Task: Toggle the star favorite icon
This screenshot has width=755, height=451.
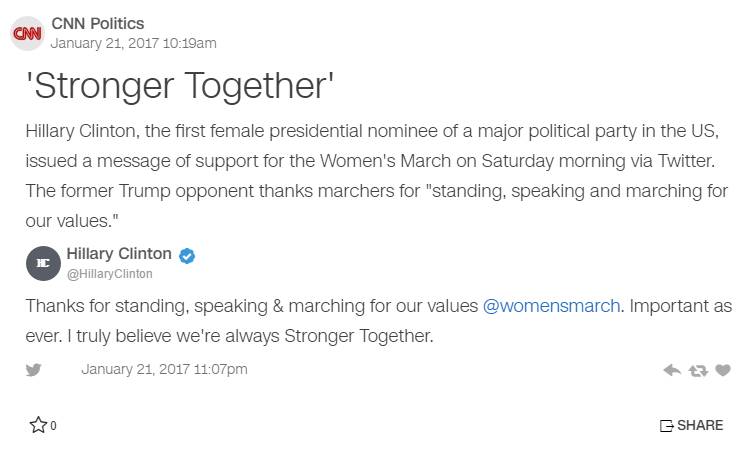Action: 38,425
